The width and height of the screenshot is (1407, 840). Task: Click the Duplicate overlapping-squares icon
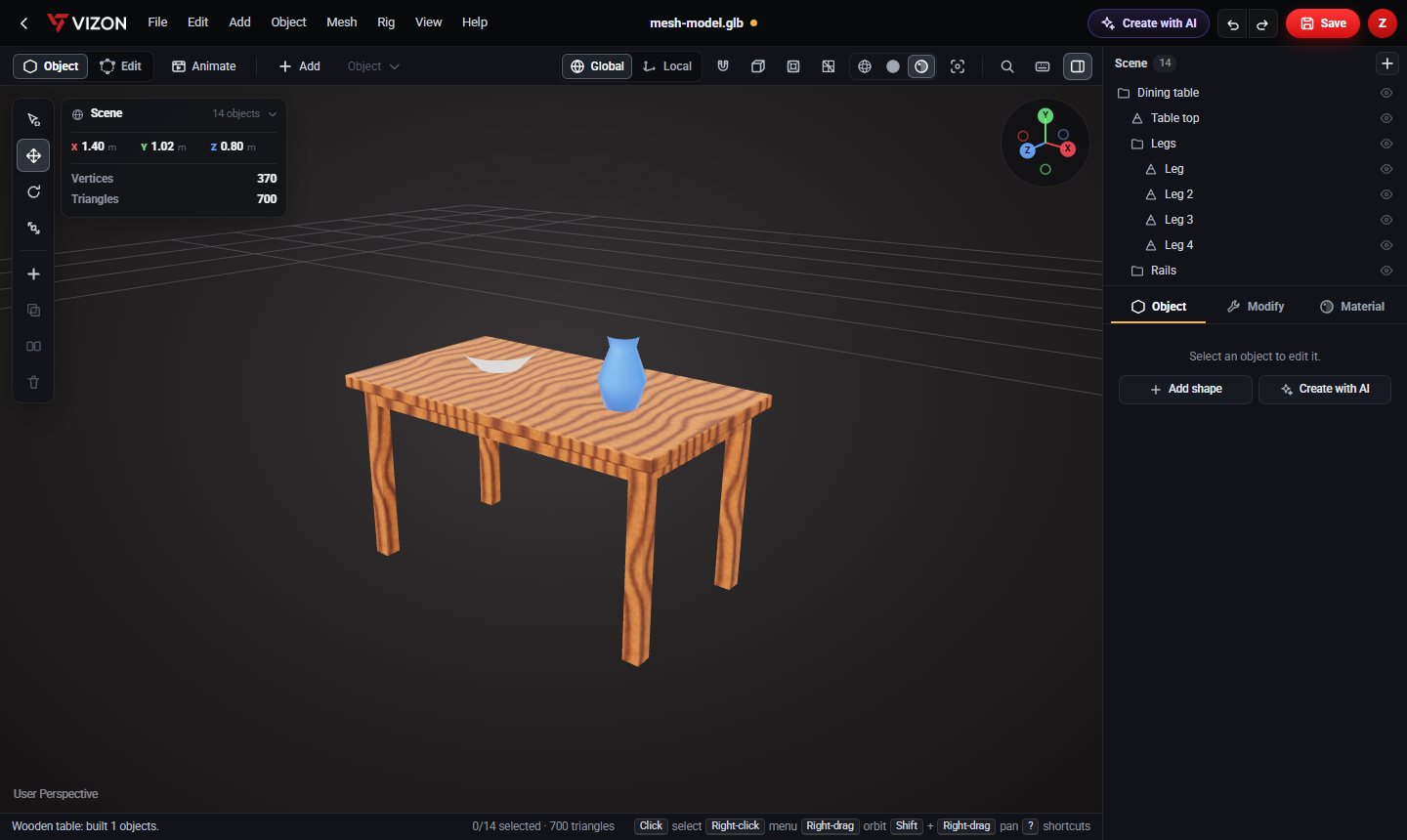[x=33, y=310]
